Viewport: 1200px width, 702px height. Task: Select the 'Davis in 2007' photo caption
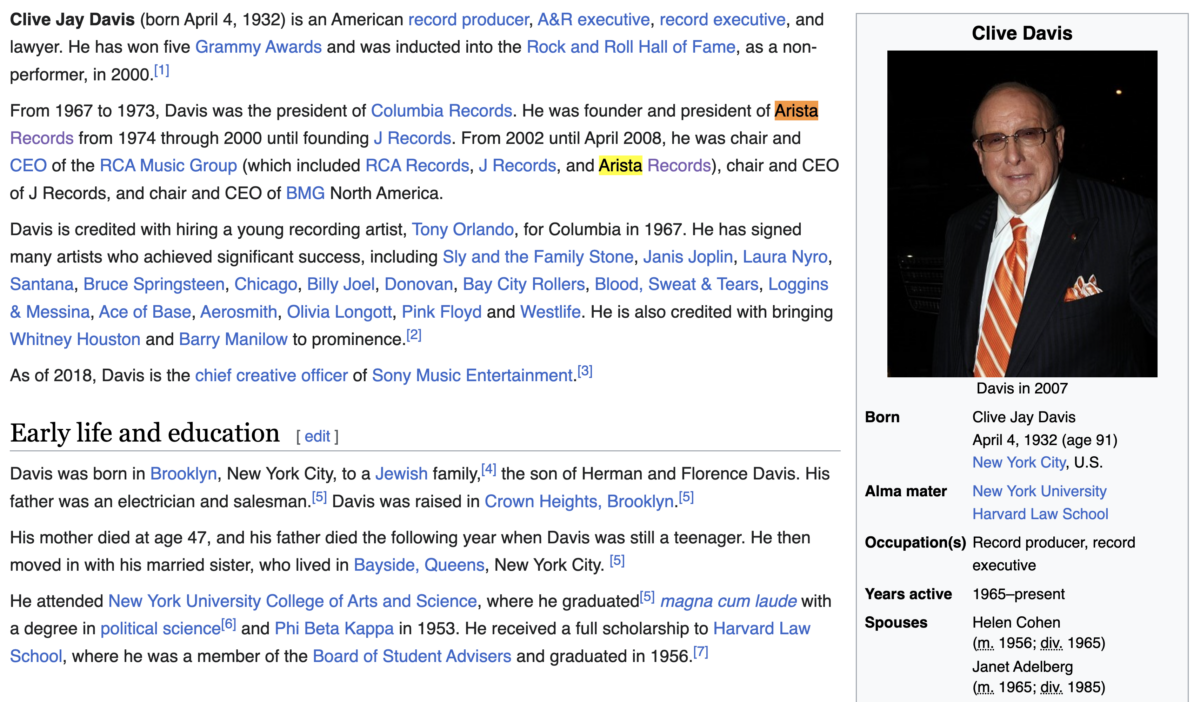[1022, 388]
